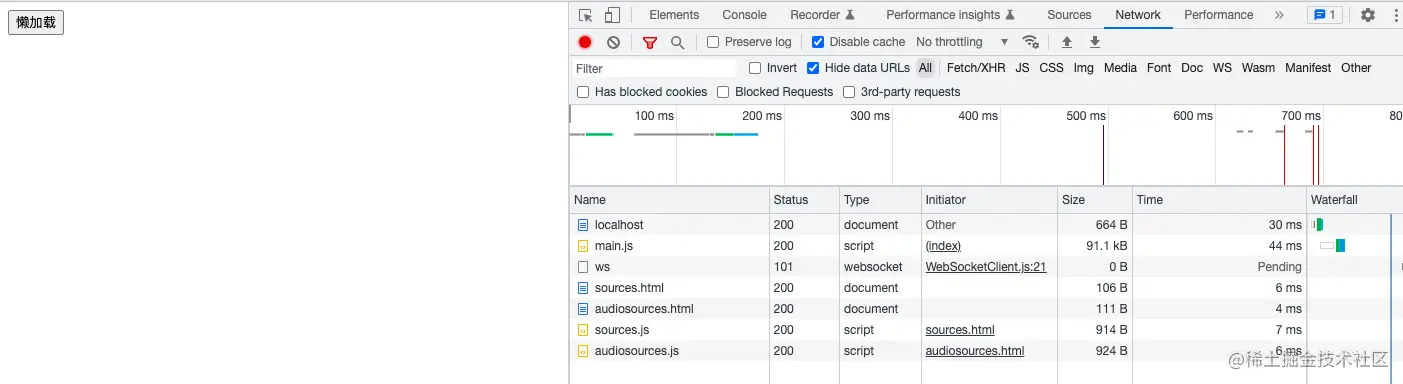Open the WebSocketClient.js:21 initiator link
The width and height of the screenshot is (1403, 384).
tap(986, 267)
